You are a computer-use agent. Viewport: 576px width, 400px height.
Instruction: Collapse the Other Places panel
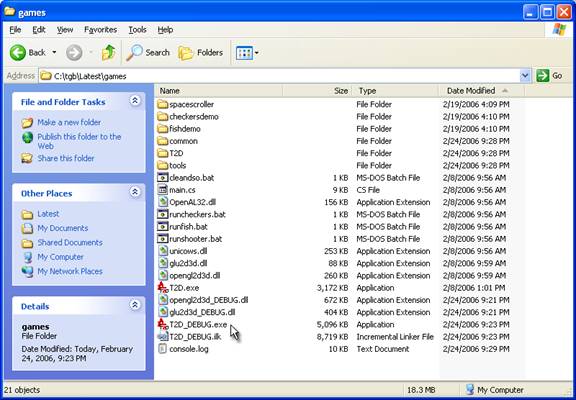135,192
